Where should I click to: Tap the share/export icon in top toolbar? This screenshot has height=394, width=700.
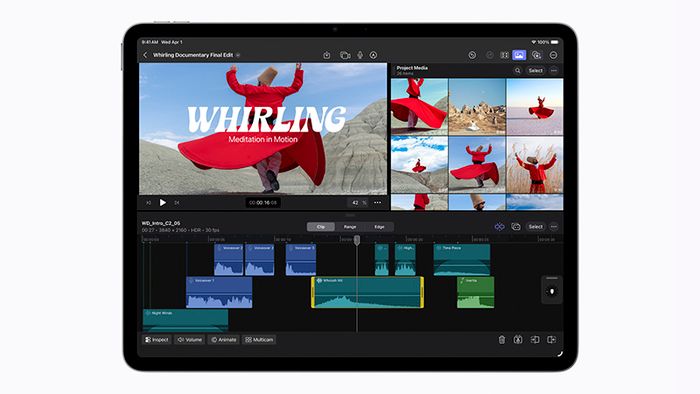pyautogui.click(x=326, y=55)
